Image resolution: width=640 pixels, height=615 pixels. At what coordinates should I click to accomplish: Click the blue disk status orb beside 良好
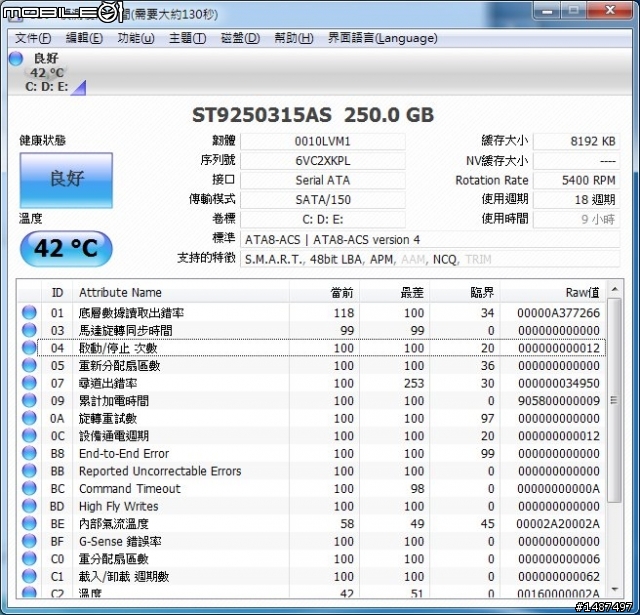(x=16, y=58)
